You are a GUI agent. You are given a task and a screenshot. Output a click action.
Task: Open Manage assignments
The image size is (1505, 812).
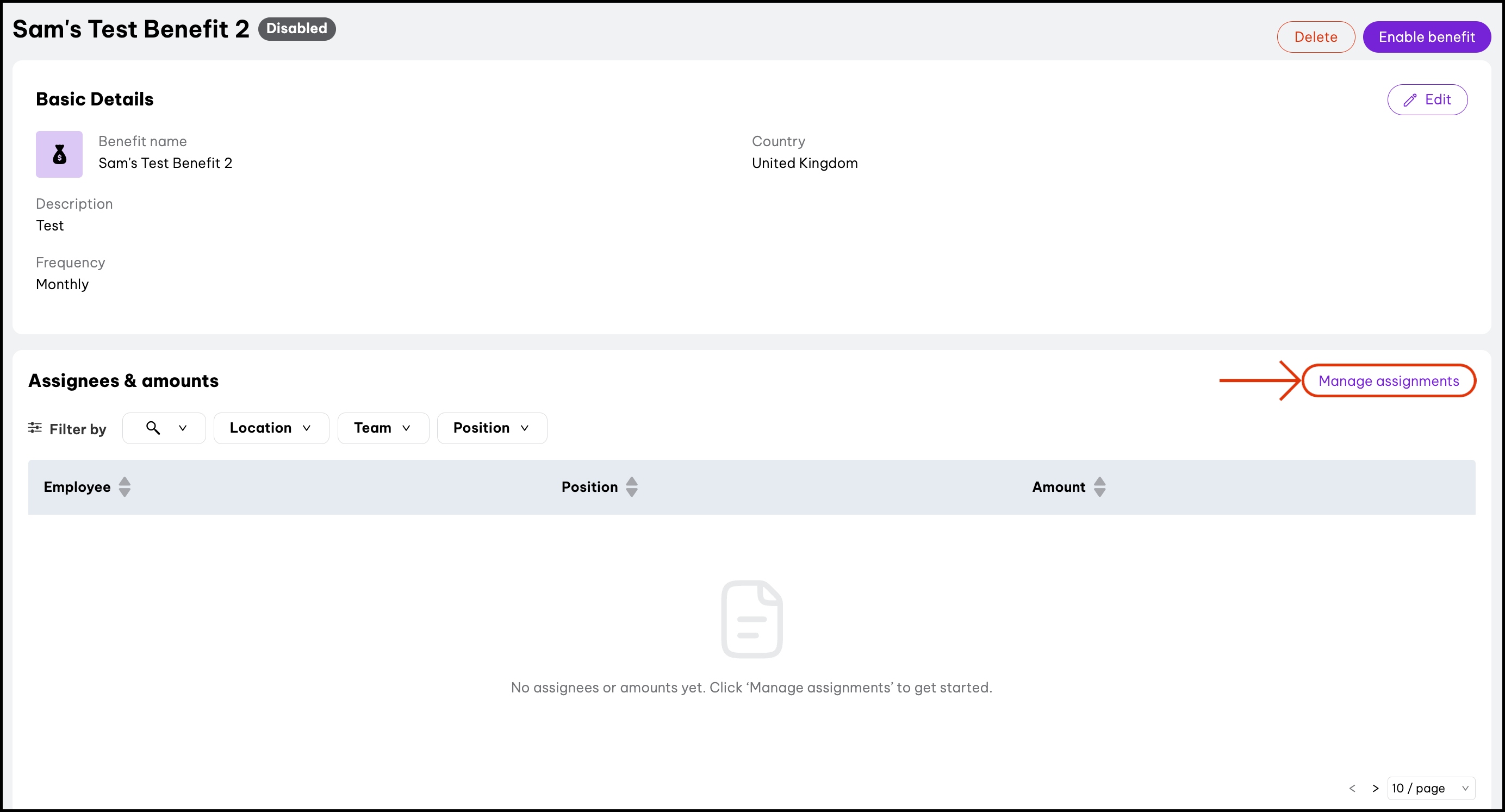(1389, 381)
